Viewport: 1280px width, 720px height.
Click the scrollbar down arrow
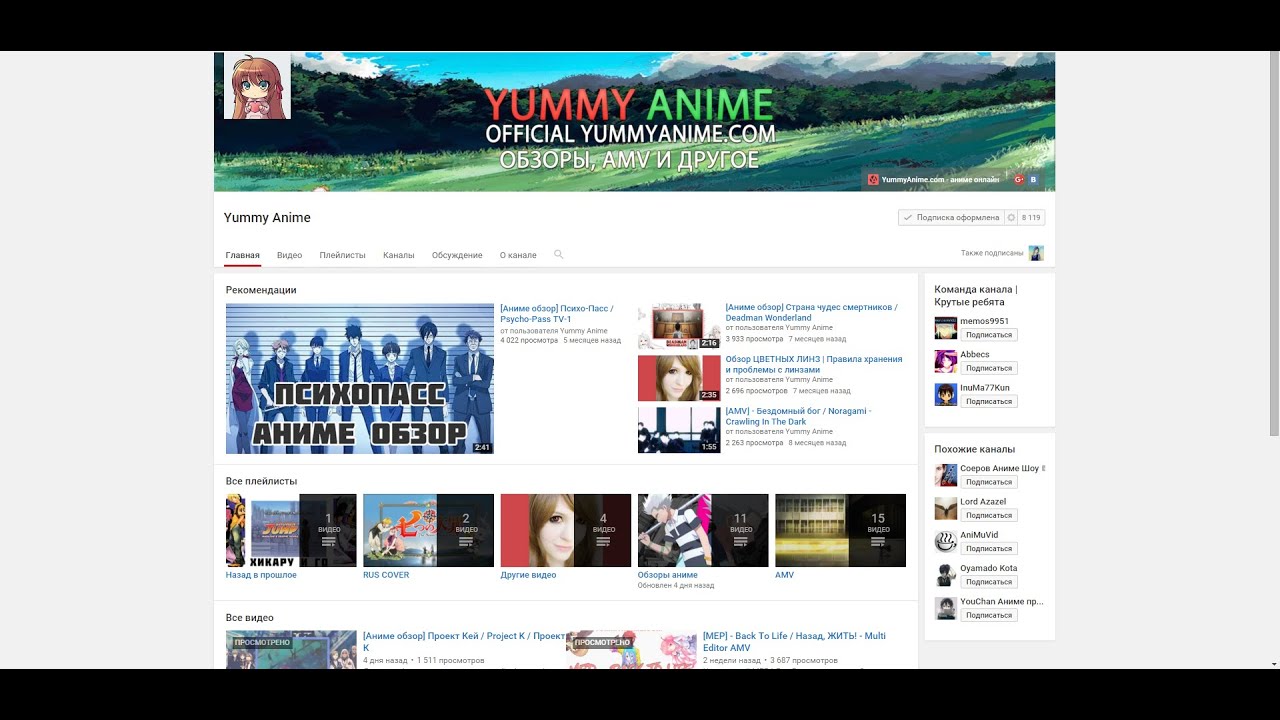(1274, 664)
